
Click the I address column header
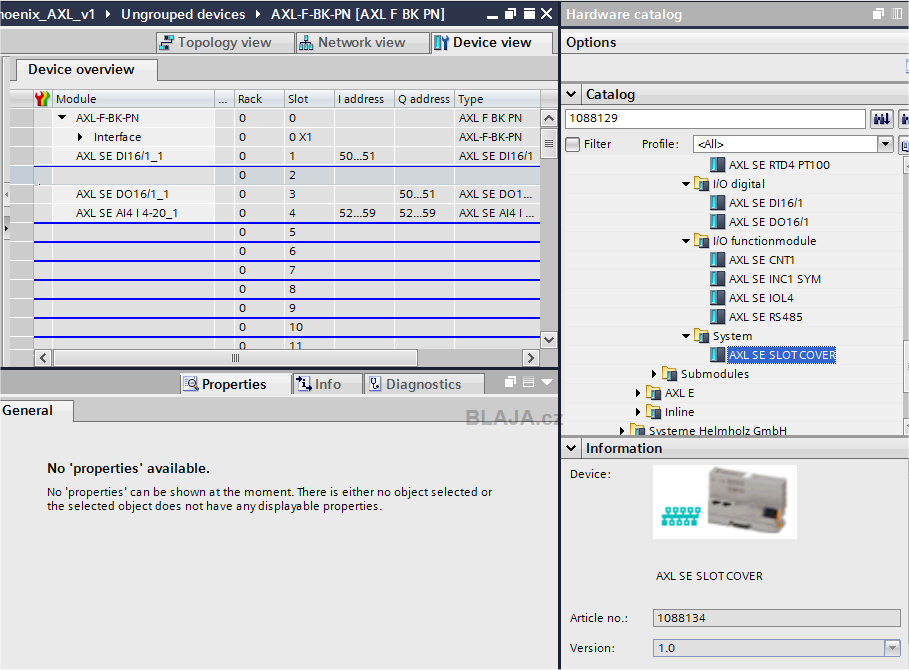tap(364, 99)
